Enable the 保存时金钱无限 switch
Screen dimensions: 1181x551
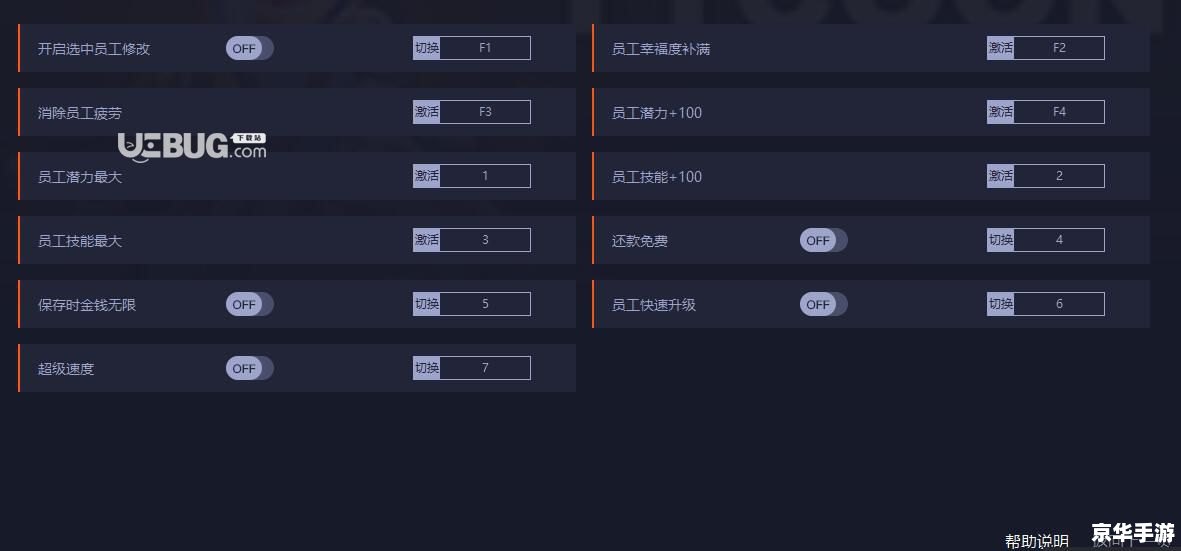(x=249, y=304)
